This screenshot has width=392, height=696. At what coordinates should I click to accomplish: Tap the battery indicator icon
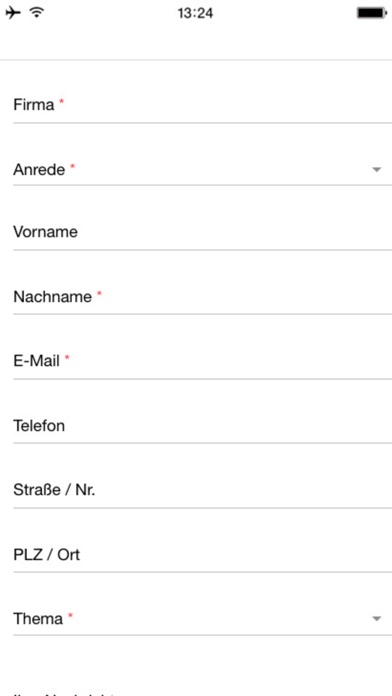click(x=372, y=13)
